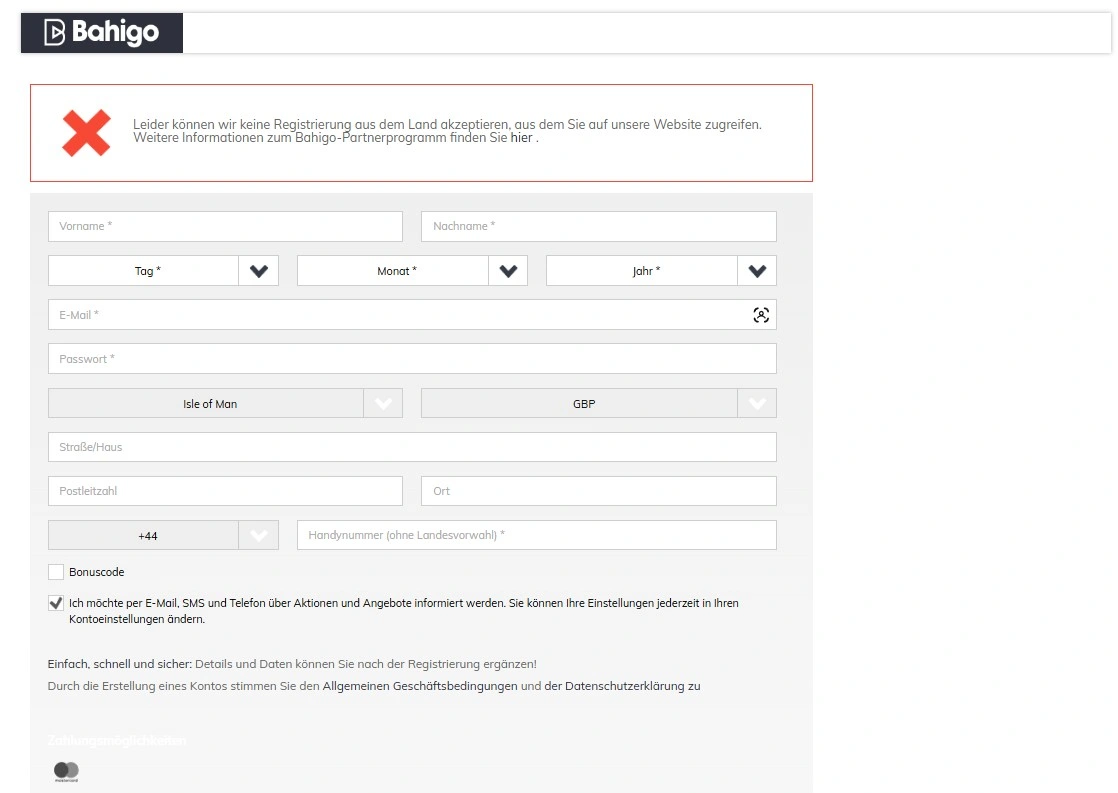1118x793 pixels.
Task: Enable the Bonuscode checkbox
Action: pyautogui.click(x=56, y=572)
